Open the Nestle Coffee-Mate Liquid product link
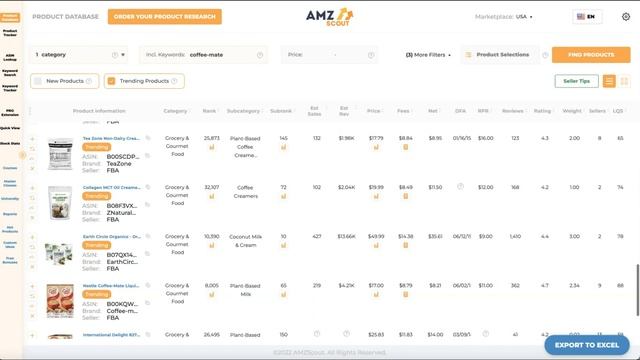640x360 pixels. pyautogui.click(x=111, y=286)
